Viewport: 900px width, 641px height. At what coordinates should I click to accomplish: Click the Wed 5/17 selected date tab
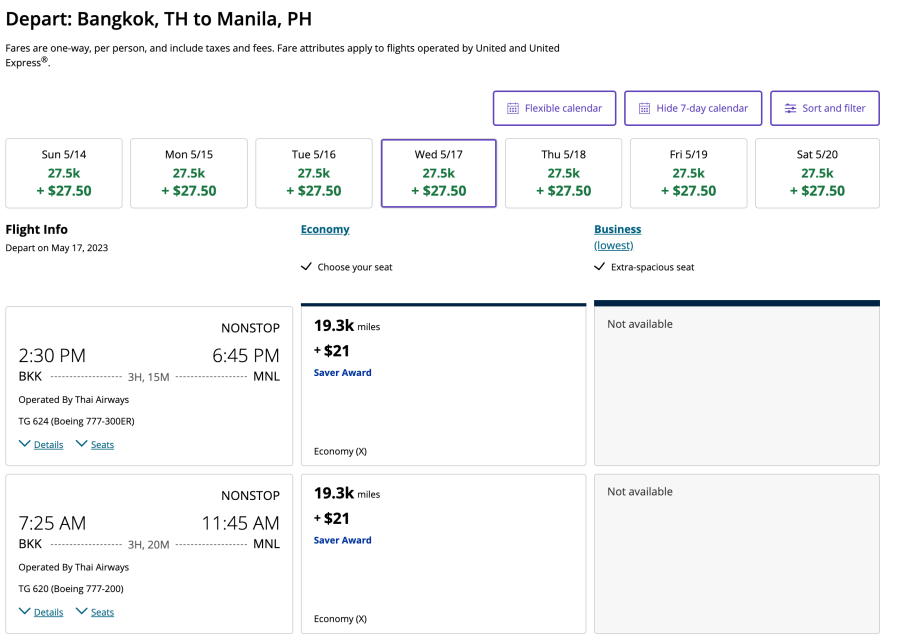[439, 173]
